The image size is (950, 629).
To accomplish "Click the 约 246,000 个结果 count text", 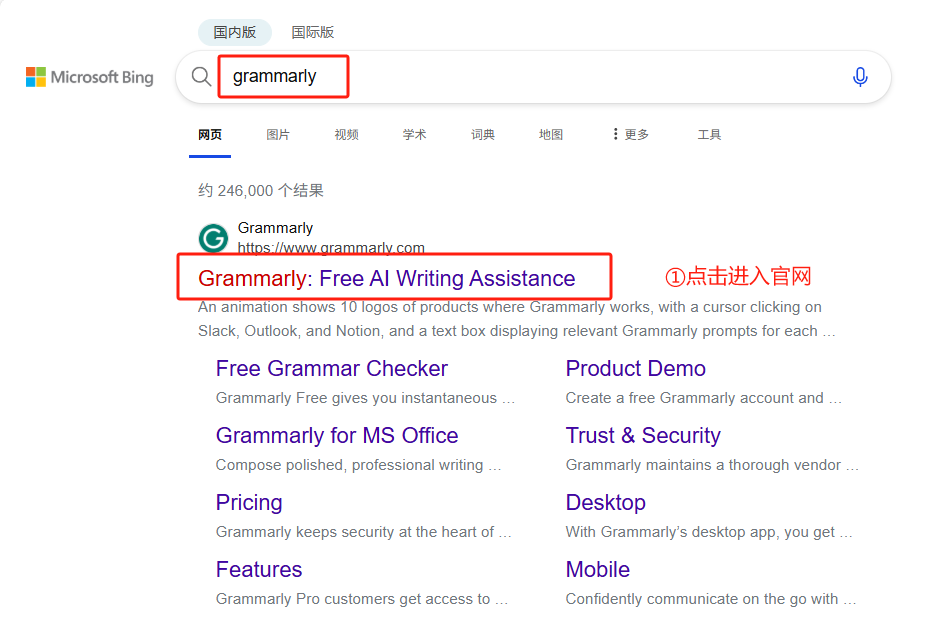I will (261, 191).
